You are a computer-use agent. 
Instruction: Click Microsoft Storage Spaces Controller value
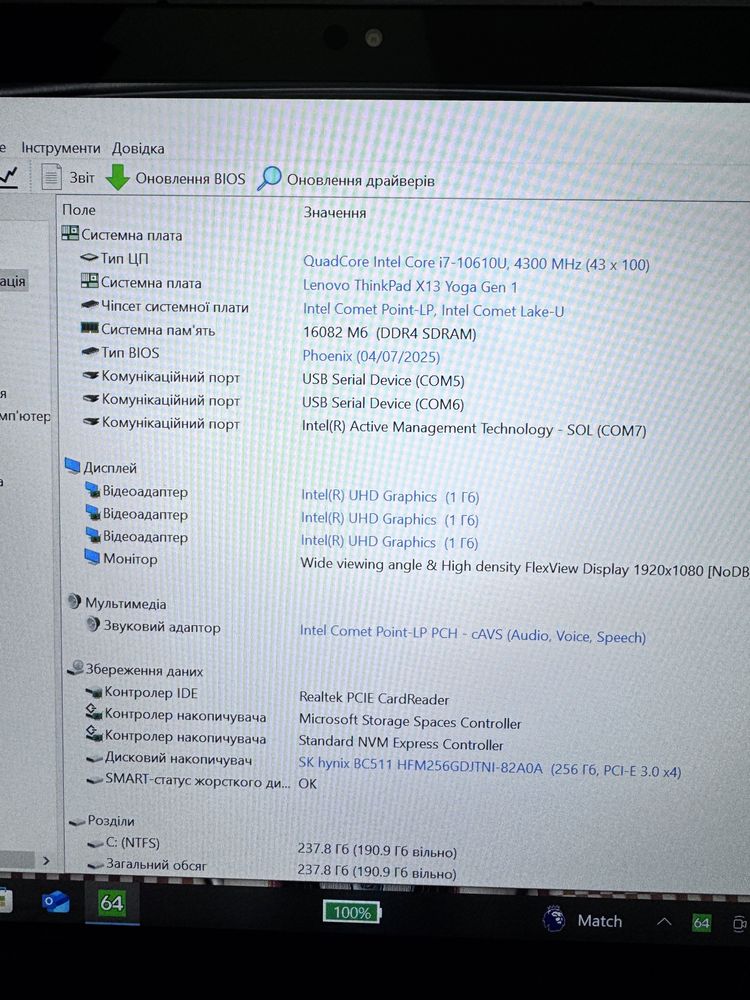[x=410, y=721]
